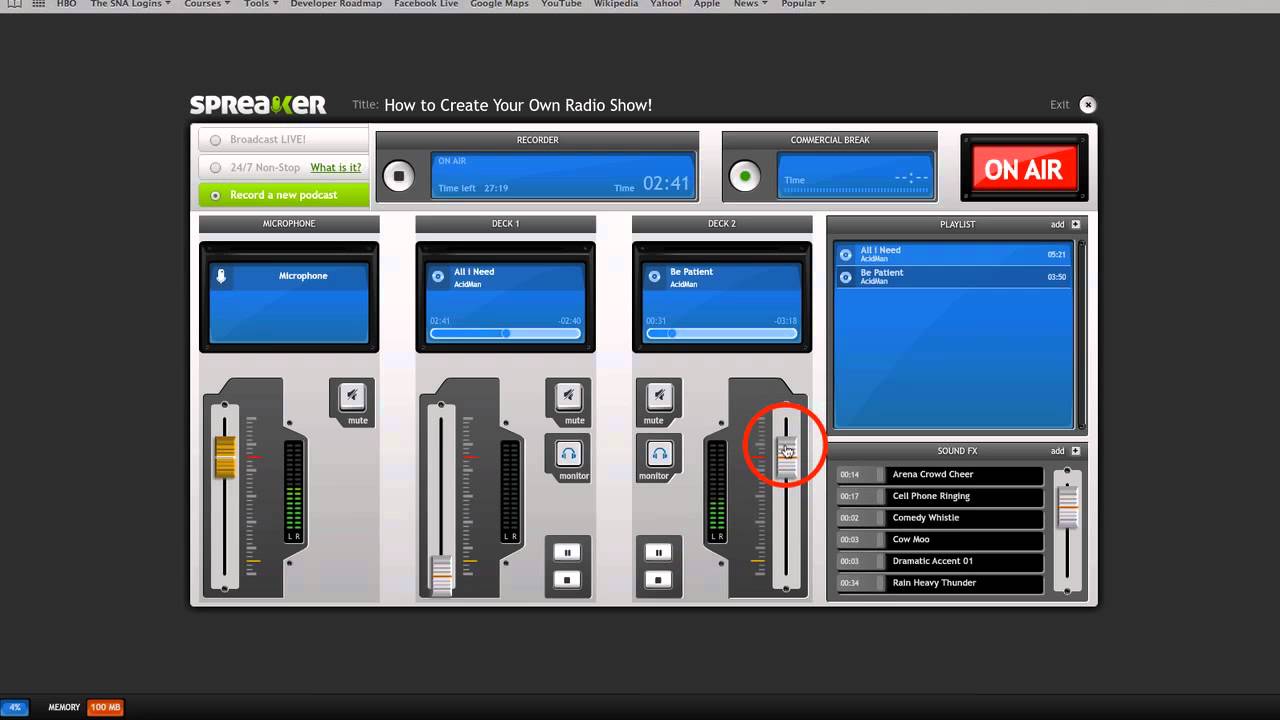The width and height of the screenshot is (1280, 720).
Task: Mute Deck 1
Action: (x=568, y=397)
